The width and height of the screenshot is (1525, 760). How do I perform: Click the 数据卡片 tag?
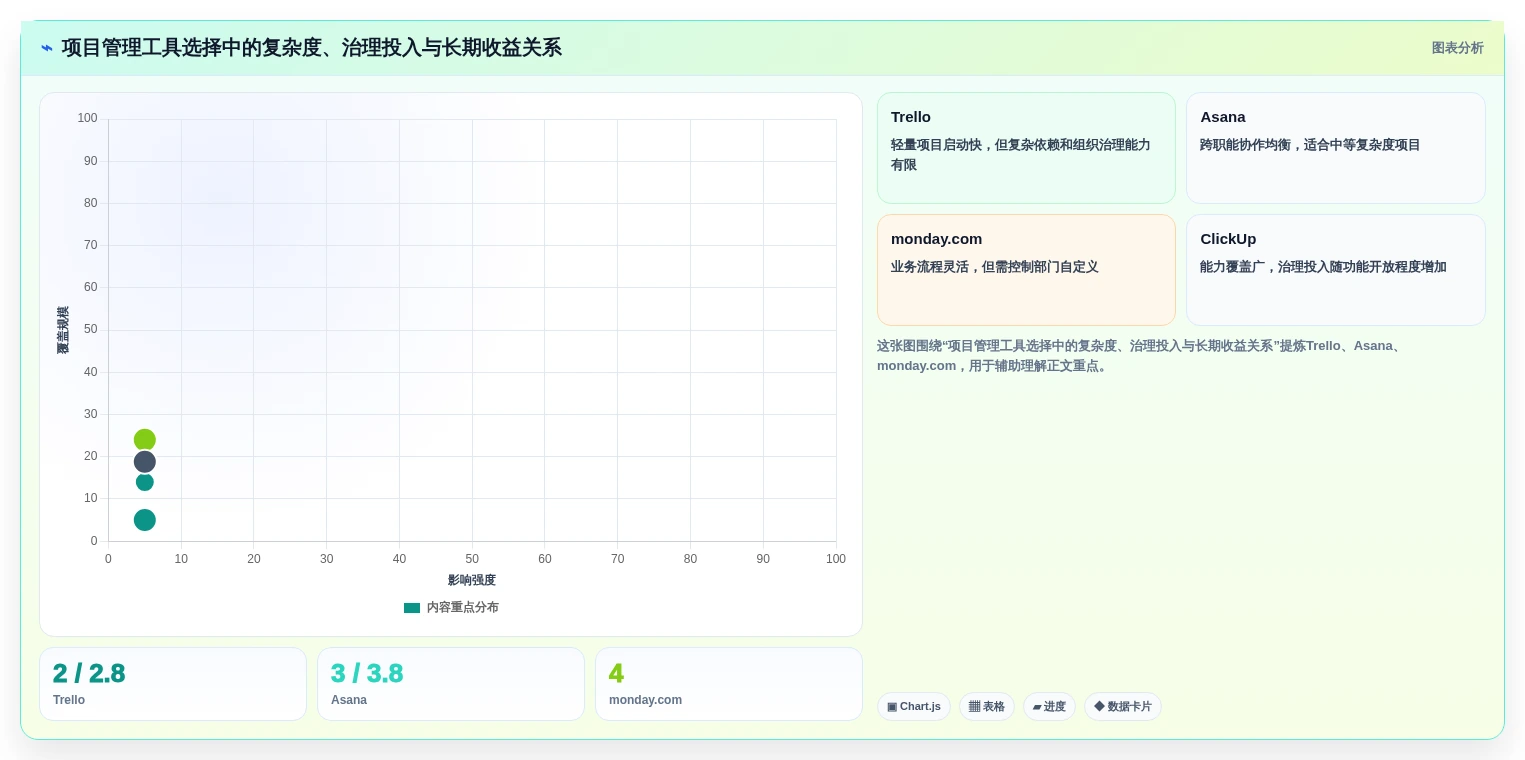tap(1123, 707)
